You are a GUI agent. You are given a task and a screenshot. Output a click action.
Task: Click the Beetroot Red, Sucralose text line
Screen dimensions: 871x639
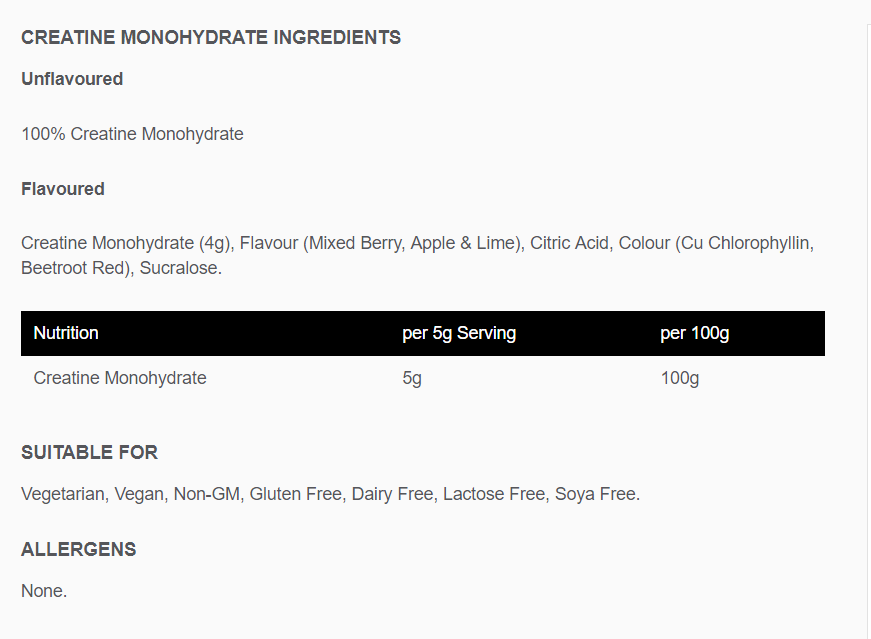point(121,268)
